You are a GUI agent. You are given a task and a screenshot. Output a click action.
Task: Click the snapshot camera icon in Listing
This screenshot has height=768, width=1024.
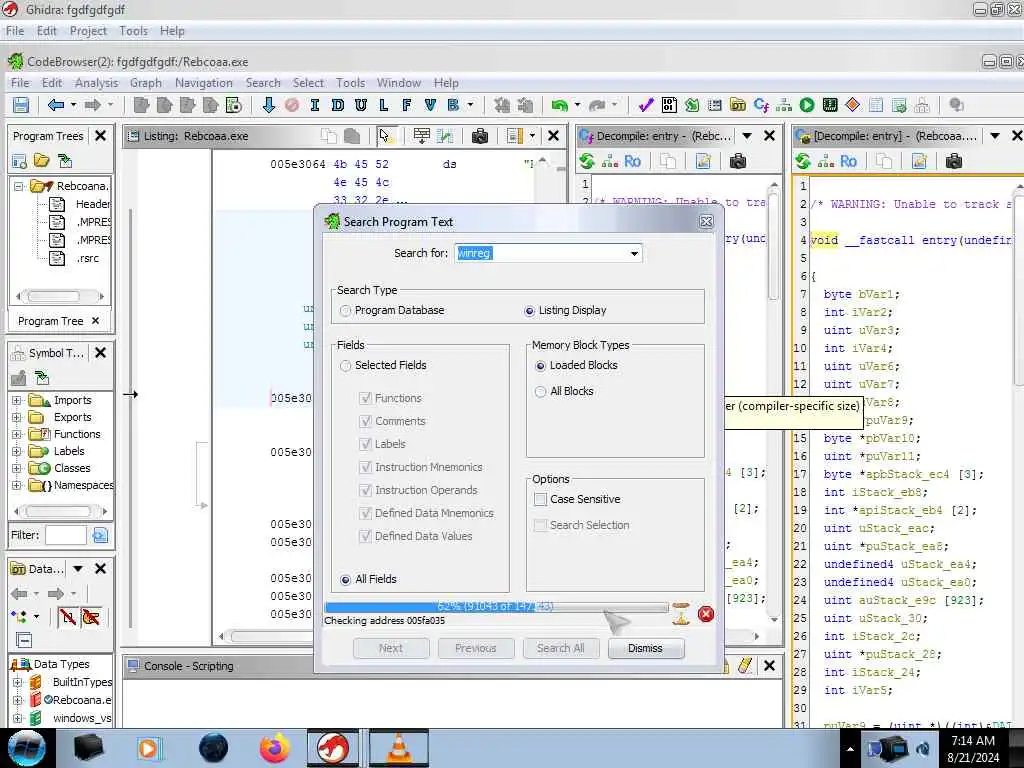click(x=480, y=136)
